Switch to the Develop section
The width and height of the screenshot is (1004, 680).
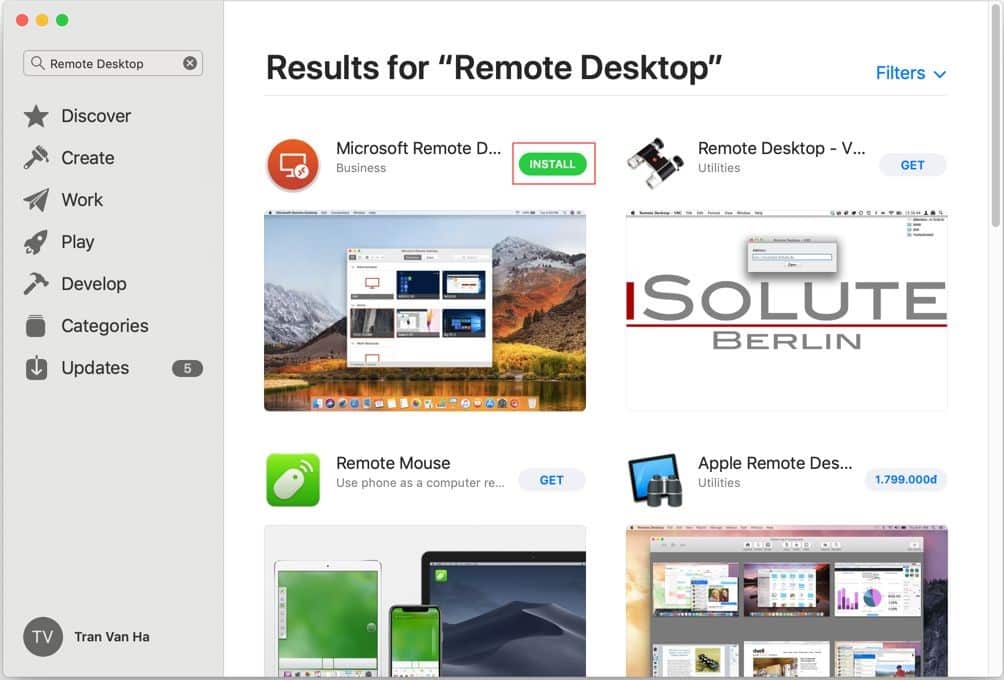[93, 284]
